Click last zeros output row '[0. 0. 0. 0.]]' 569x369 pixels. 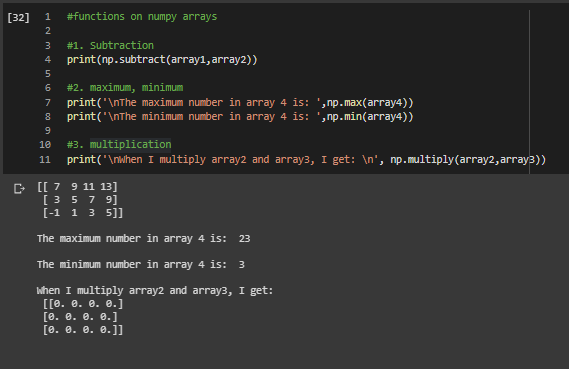(x=83, y=330)
